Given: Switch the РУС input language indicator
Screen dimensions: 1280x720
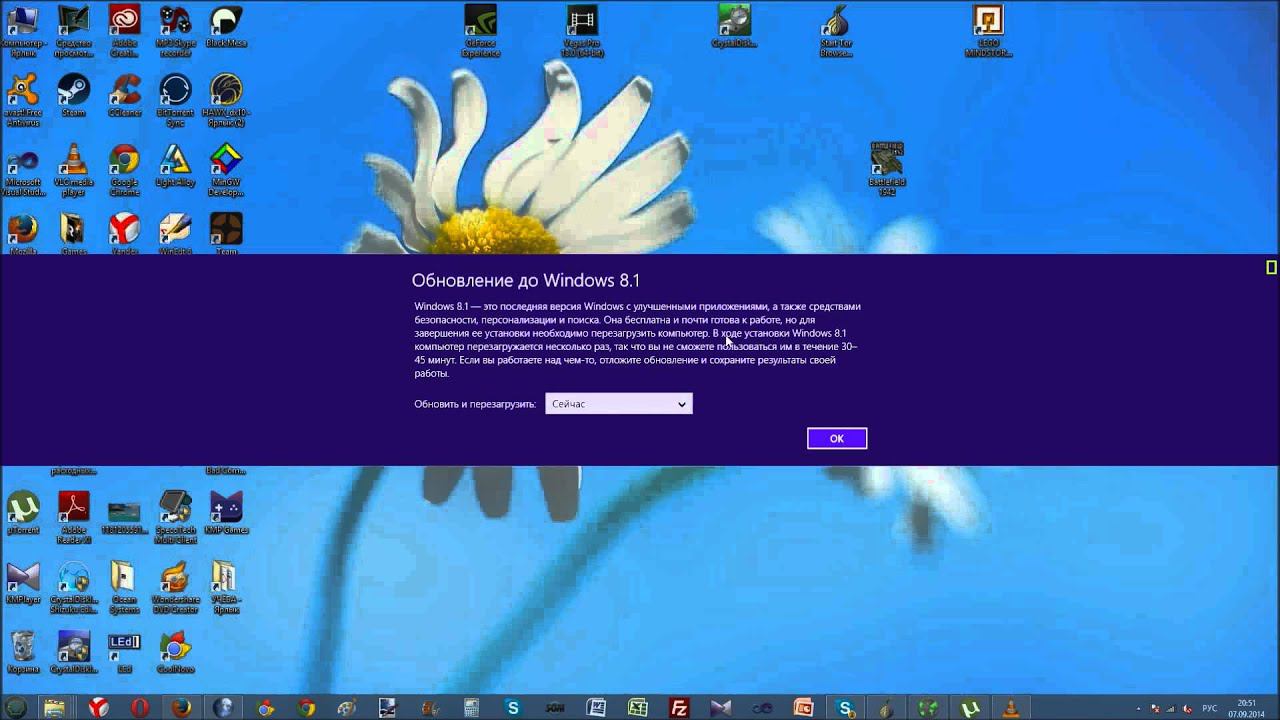Looking at the screenshot, I should 1210,708.
